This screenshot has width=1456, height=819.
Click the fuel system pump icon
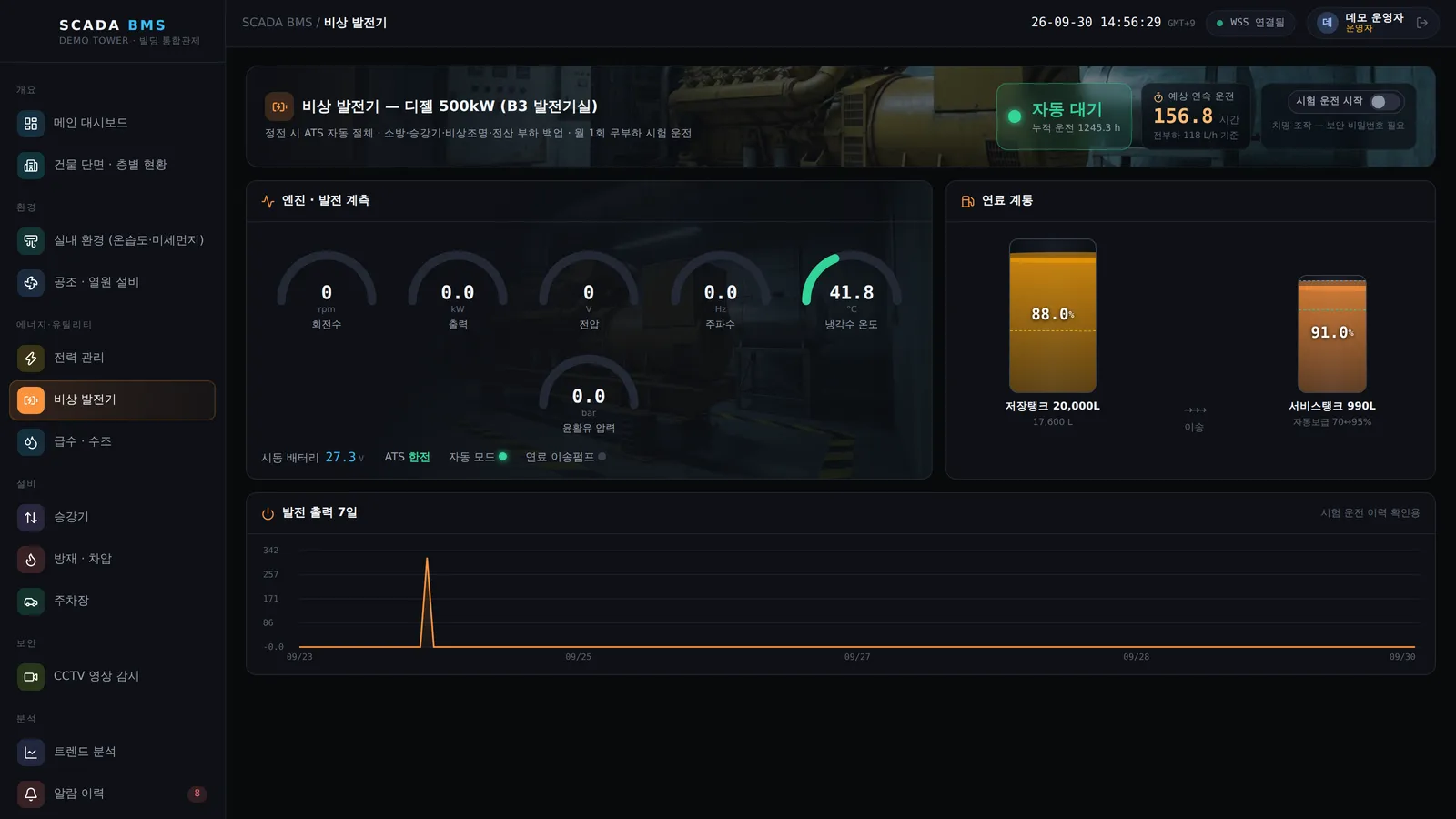click(x=967, y=201)
